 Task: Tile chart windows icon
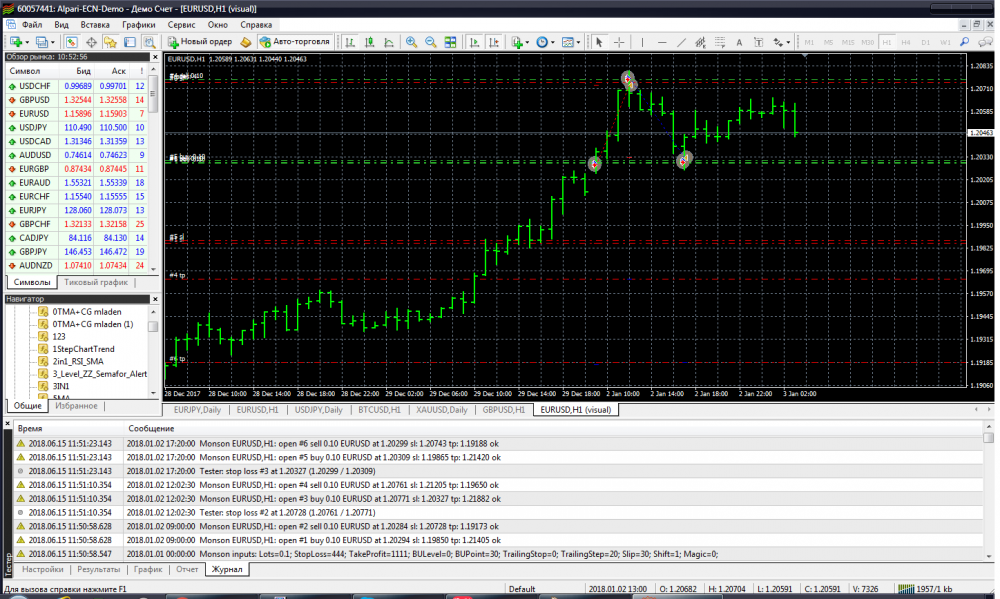(x=450, y=42)
